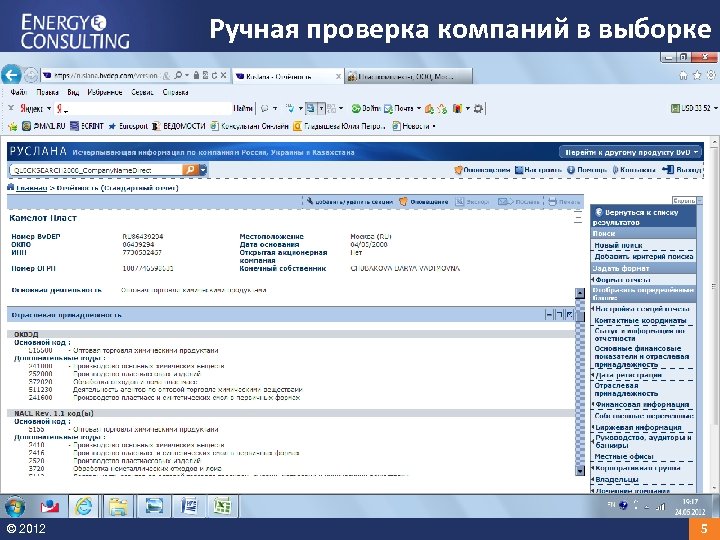Viewport: 720px width, 540px height.
Task: Click the address bar stop (X) icon
Action: click(x=223, y=75)
